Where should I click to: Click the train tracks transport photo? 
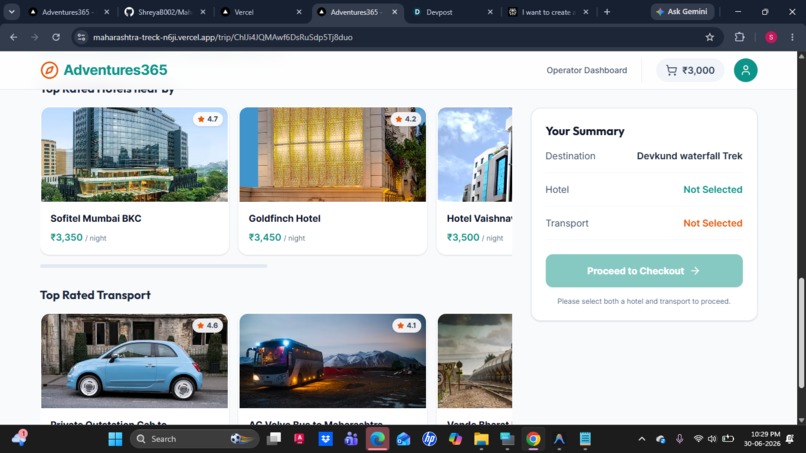[x=475, y=361]
